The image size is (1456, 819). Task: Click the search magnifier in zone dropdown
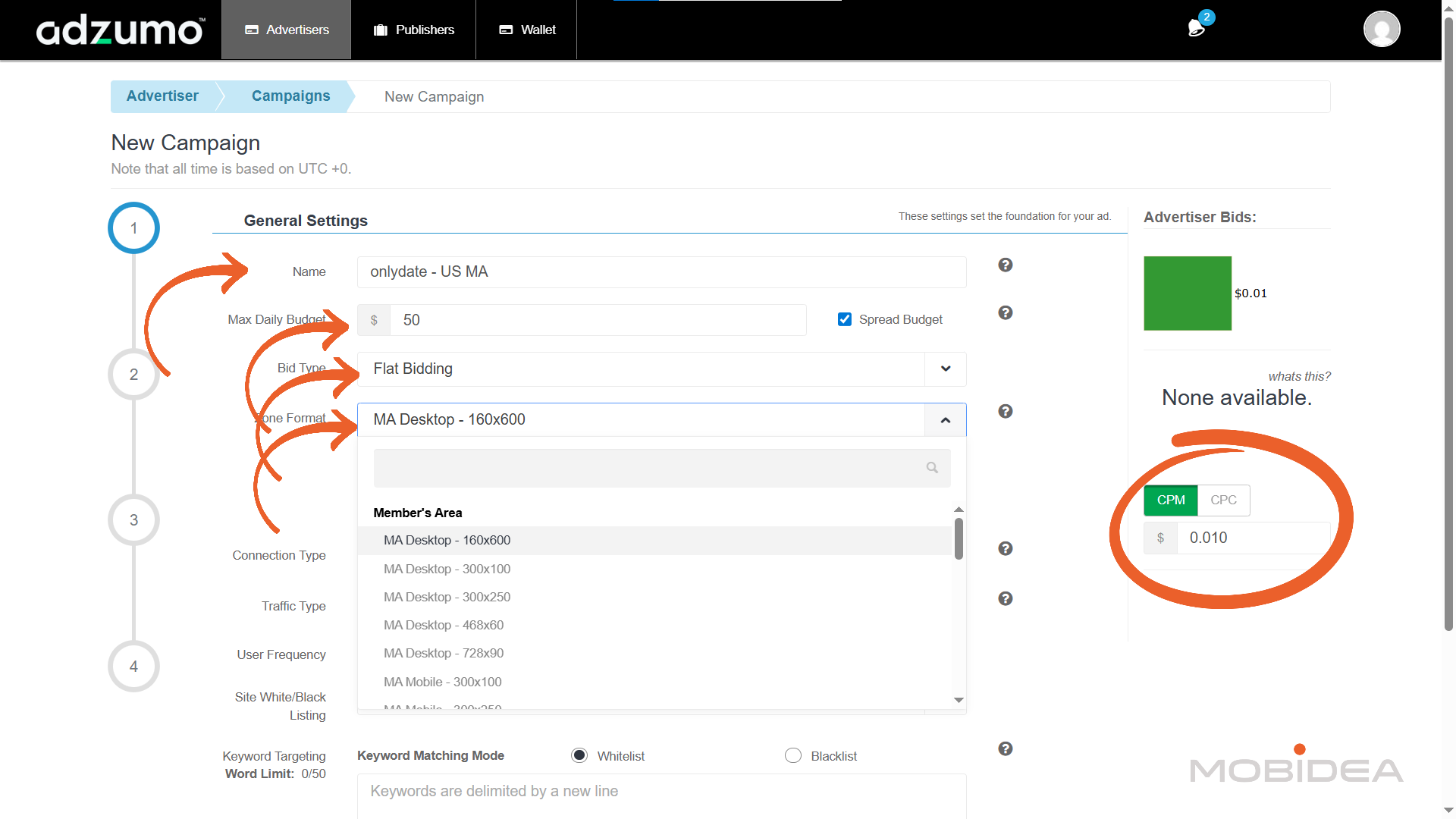[x=932, y=468]
